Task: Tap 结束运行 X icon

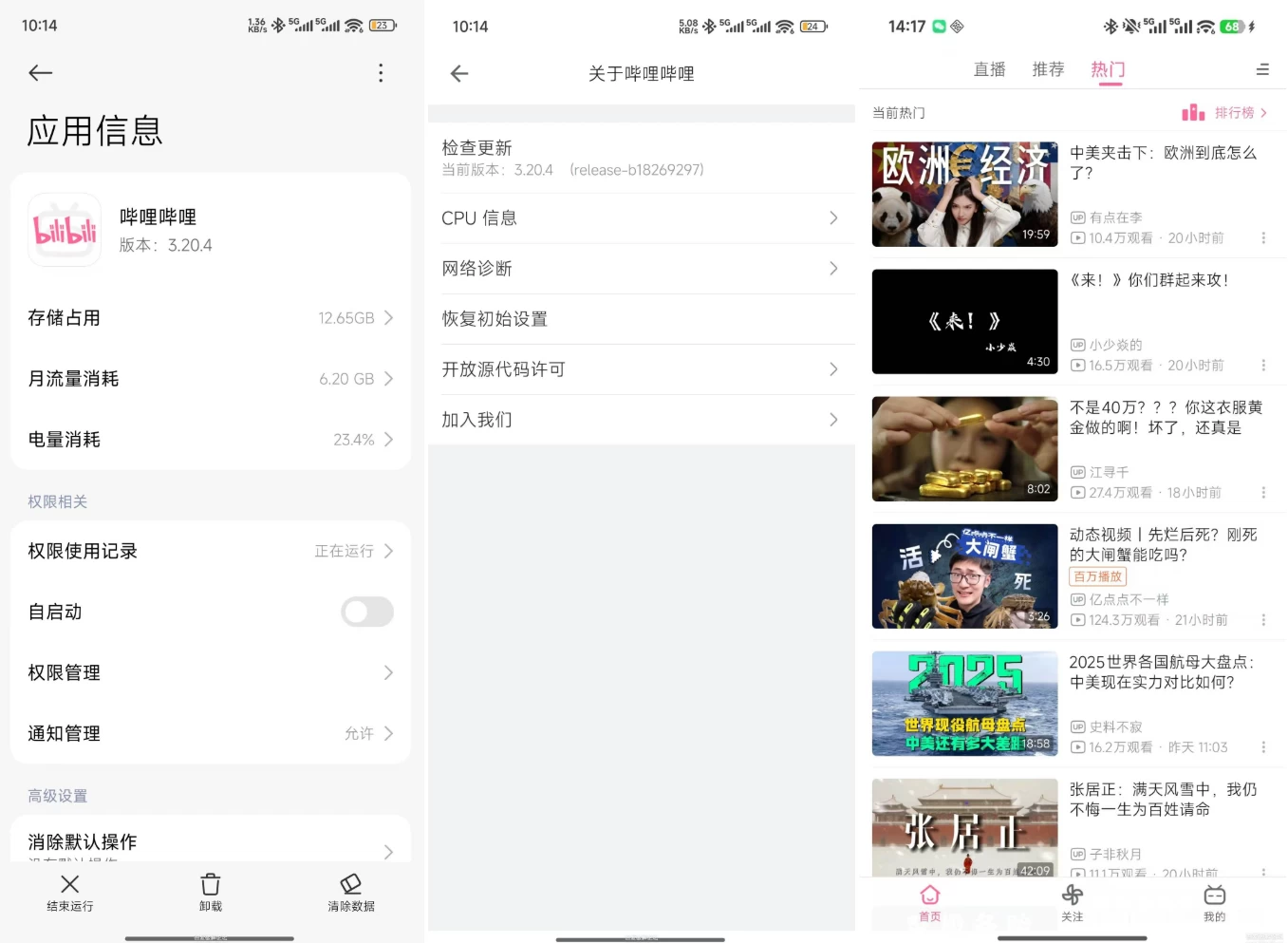Action: [x=70, y=884]
